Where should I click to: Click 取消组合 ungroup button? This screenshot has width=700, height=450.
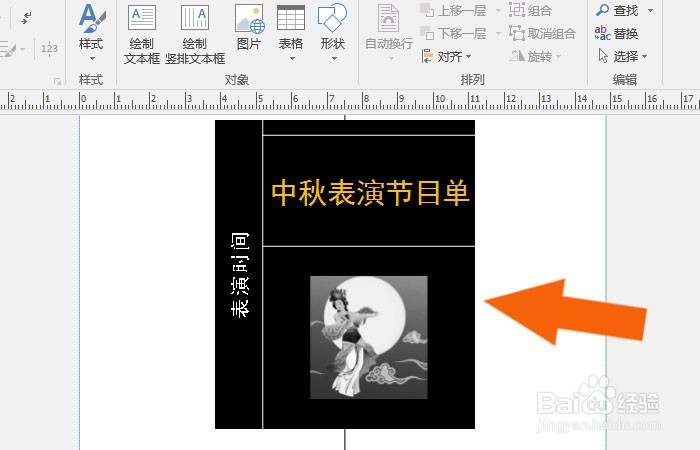pos(542,33)
